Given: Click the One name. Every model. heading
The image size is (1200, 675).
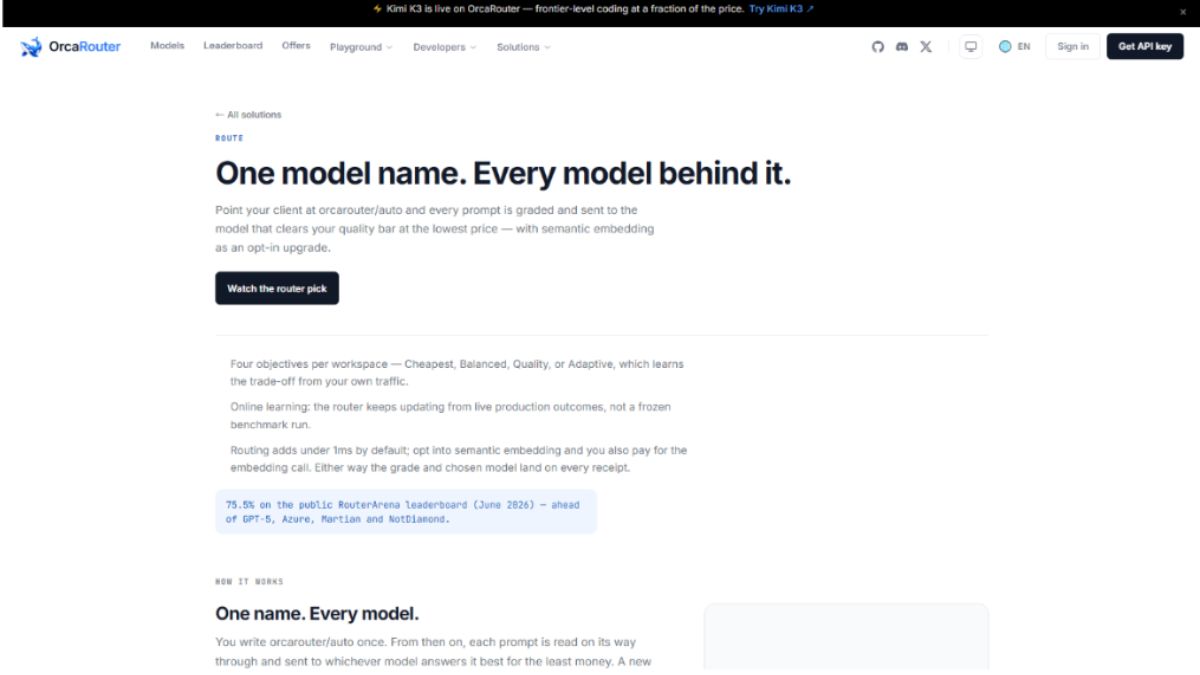Looking at the screenshot, I should coord(317,613).
